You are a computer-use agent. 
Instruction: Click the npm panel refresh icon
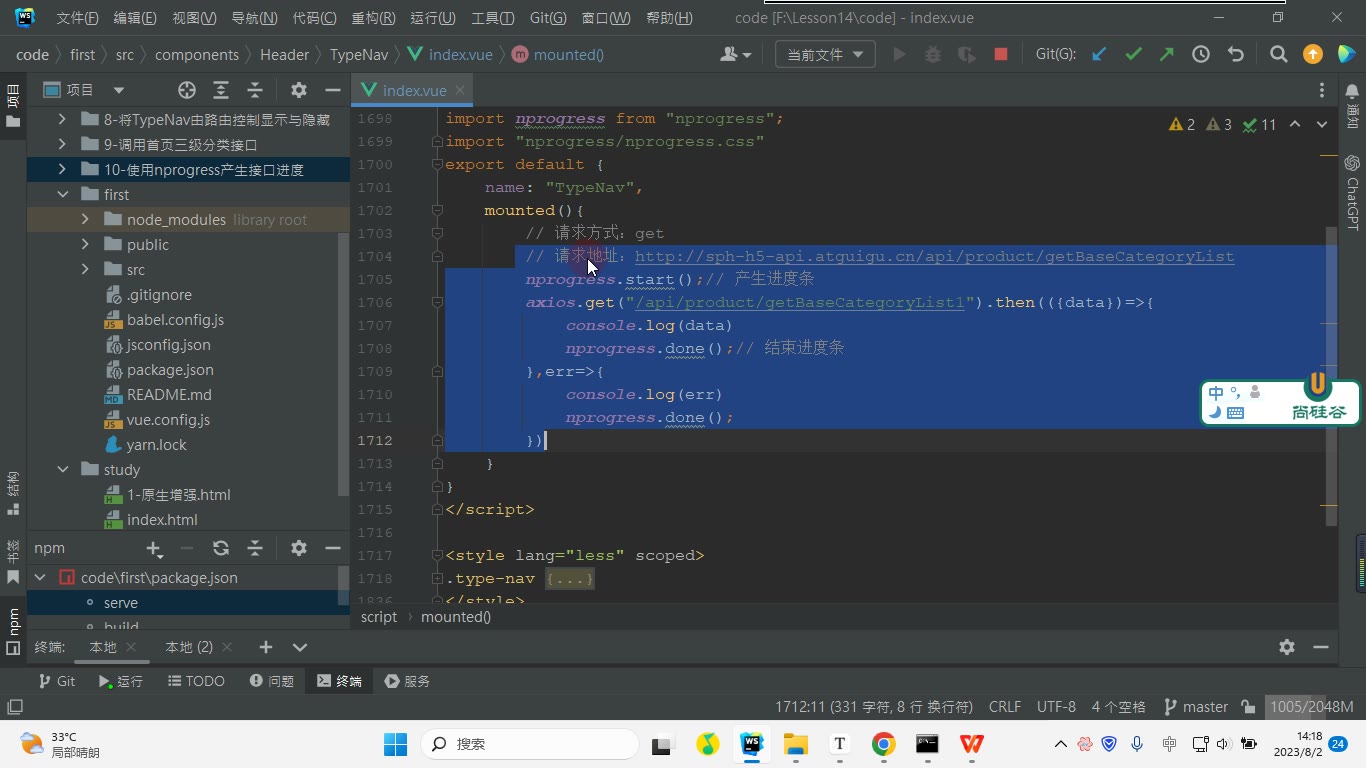pyautogui.click(x=221, y=548)
